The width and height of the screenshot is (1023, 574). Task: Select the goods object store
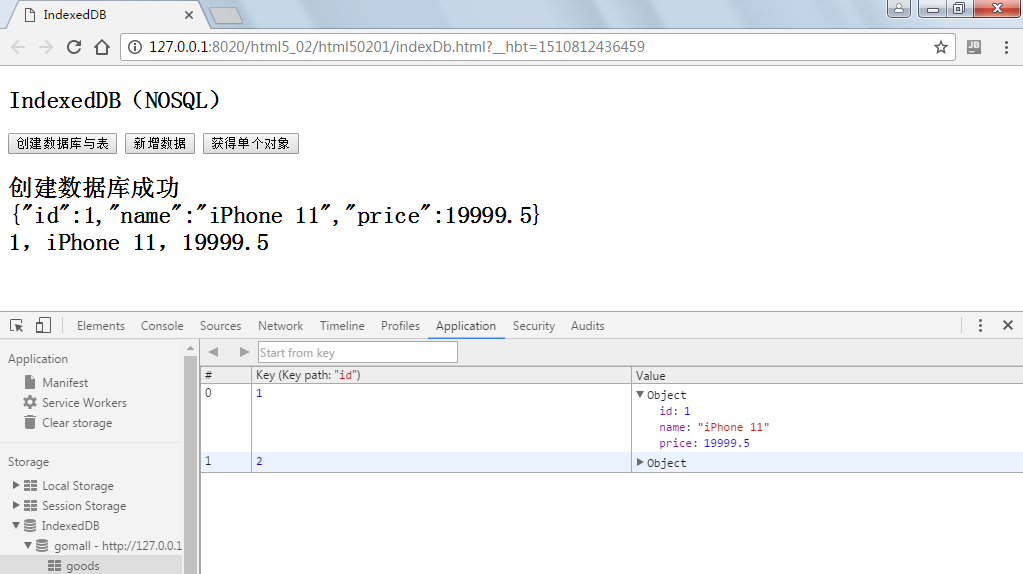(x=82, y=566)
